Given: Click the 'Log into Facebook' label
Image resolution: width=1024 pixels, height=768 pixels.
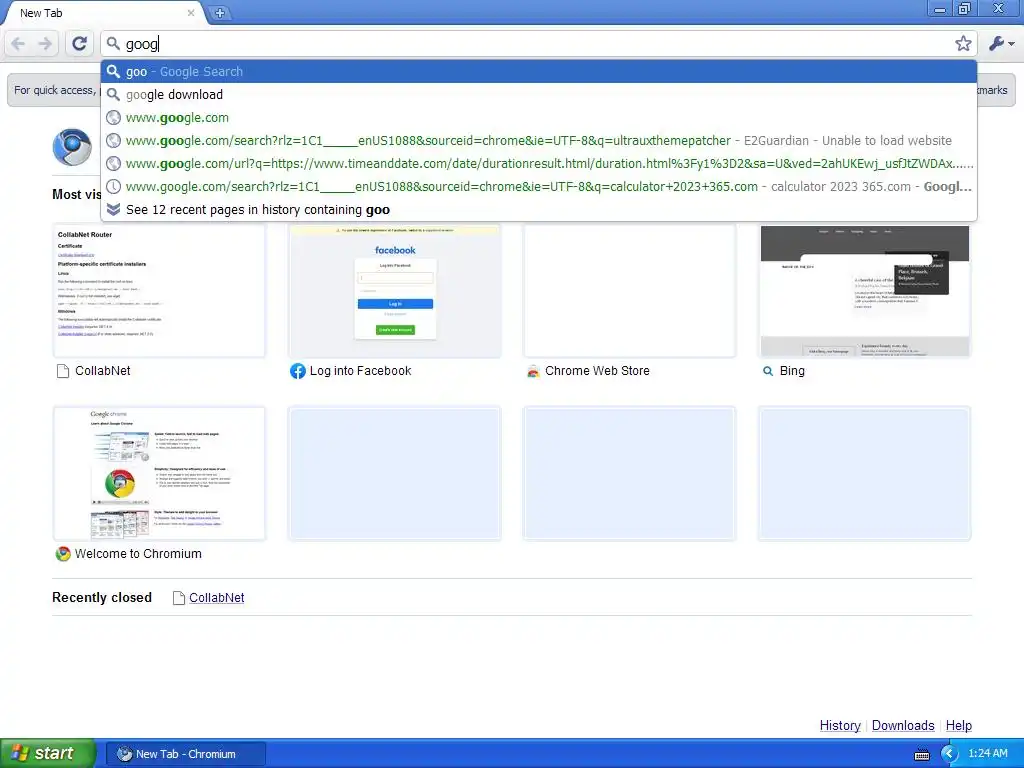Looking at the screenshot, I should tap(360, 371).
